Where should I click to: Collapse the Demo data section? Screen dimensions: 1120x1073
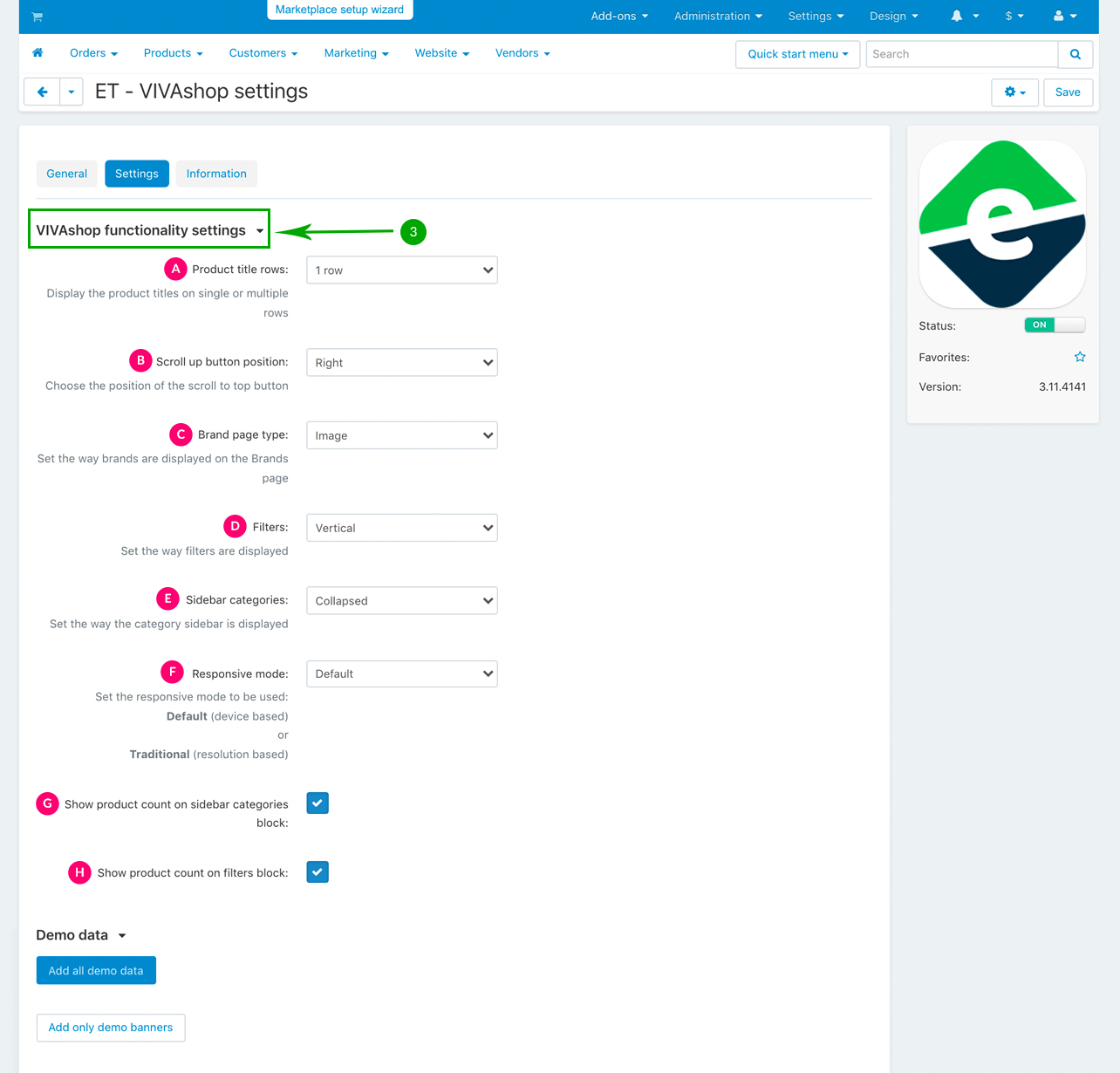(81, 935)
